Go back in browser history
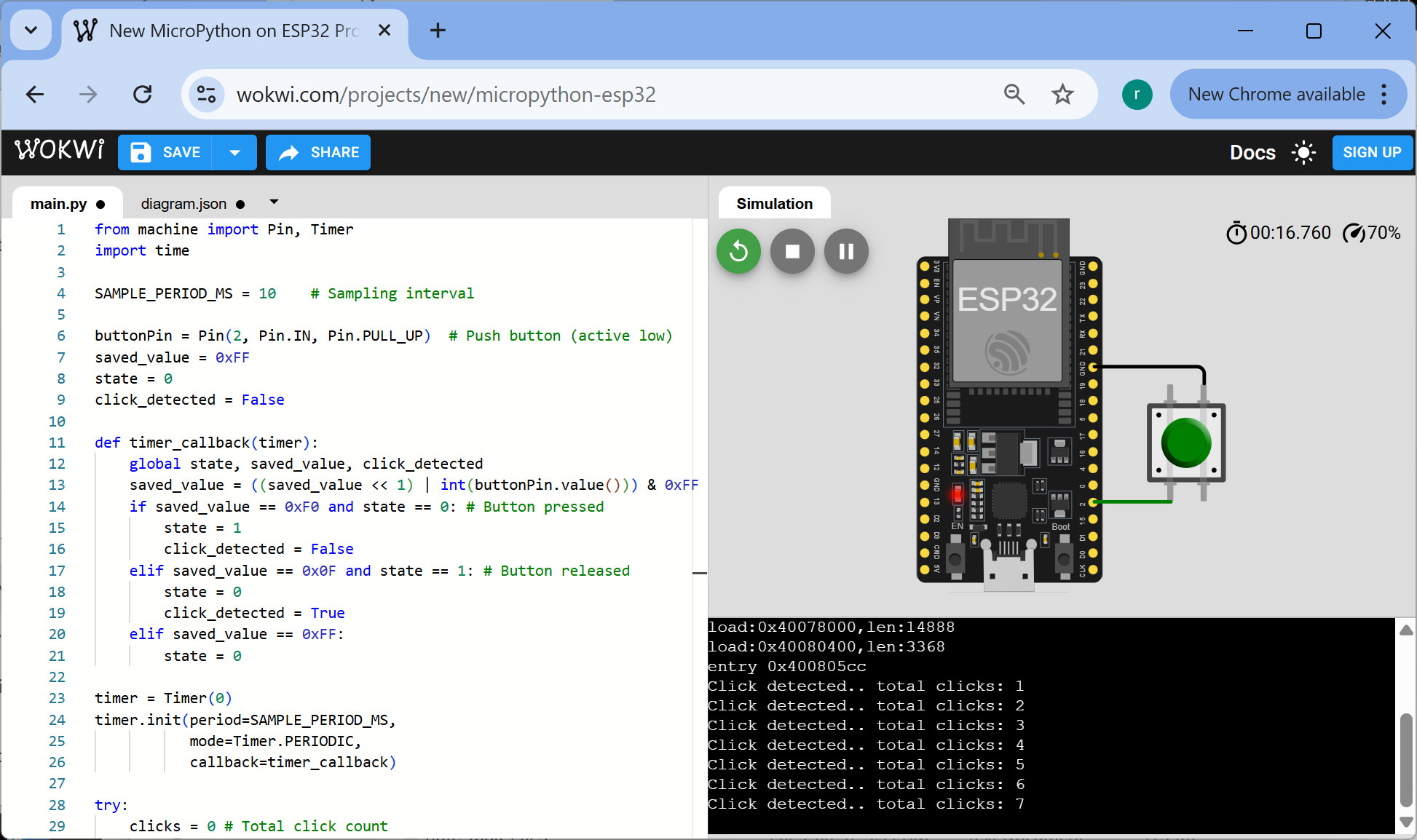Screen dimensions: 1417x840 coord(35,94)
